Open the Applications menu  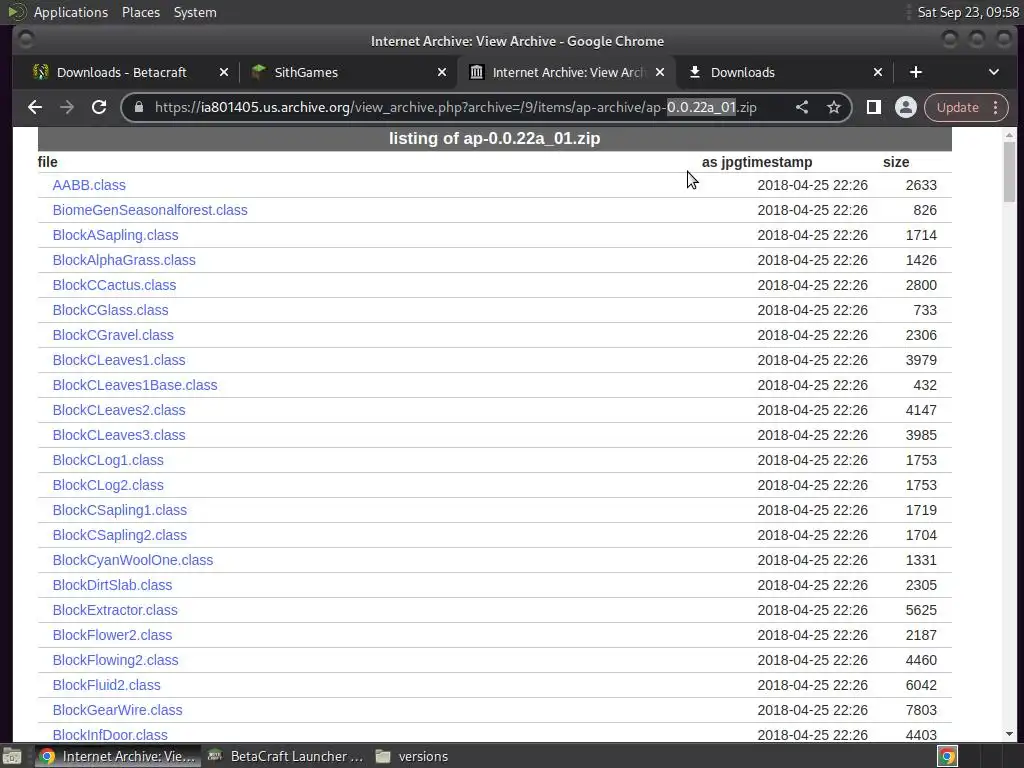pyautogui.click(x=71, y=12)
